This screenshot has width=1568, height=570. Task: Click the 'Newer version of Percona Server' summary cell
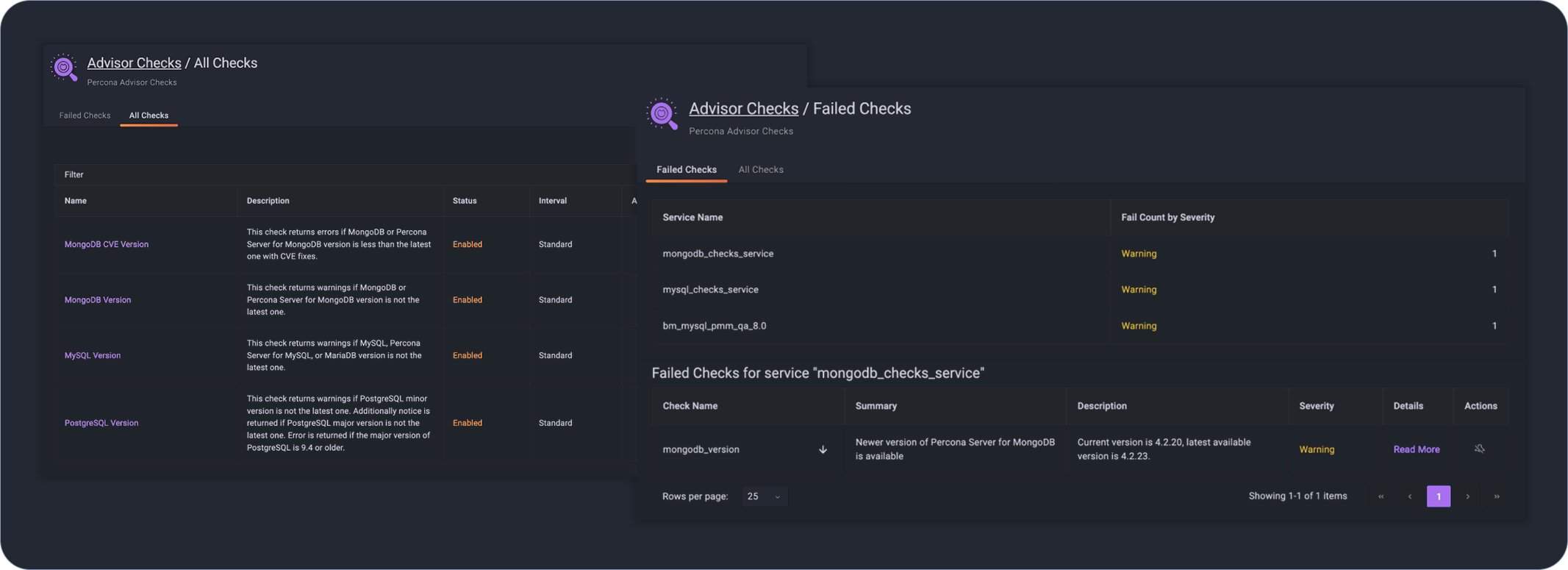point(954,449)
